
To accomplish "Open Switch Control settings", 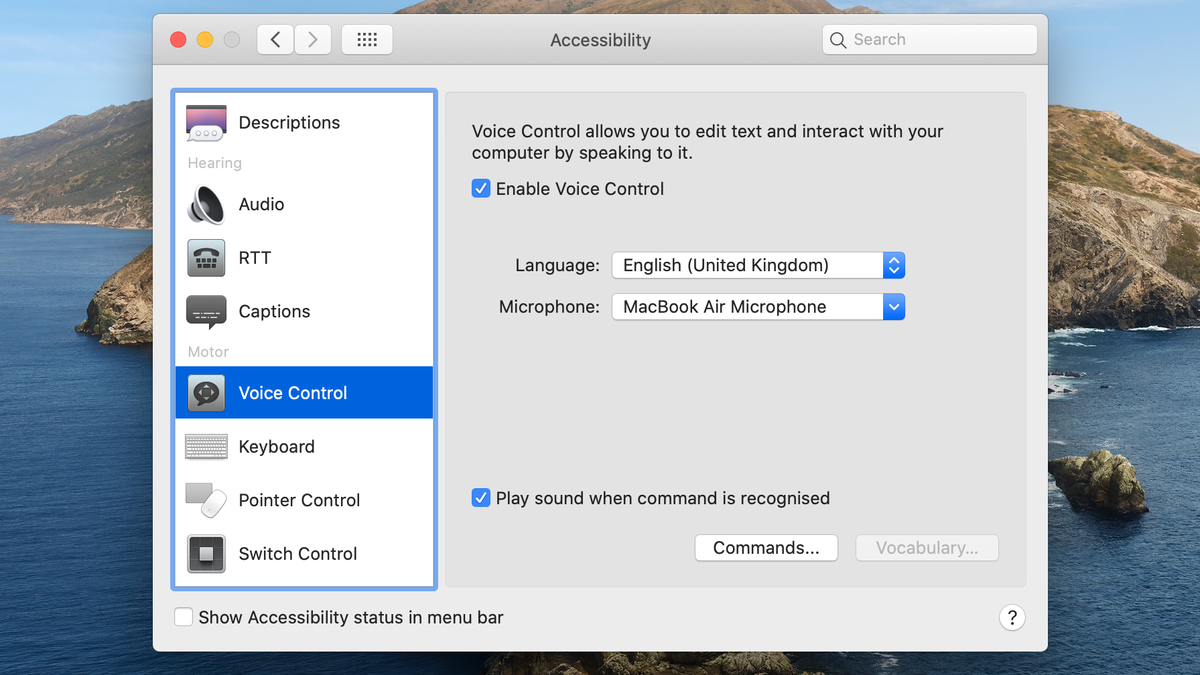I will [x=297, y=553].
